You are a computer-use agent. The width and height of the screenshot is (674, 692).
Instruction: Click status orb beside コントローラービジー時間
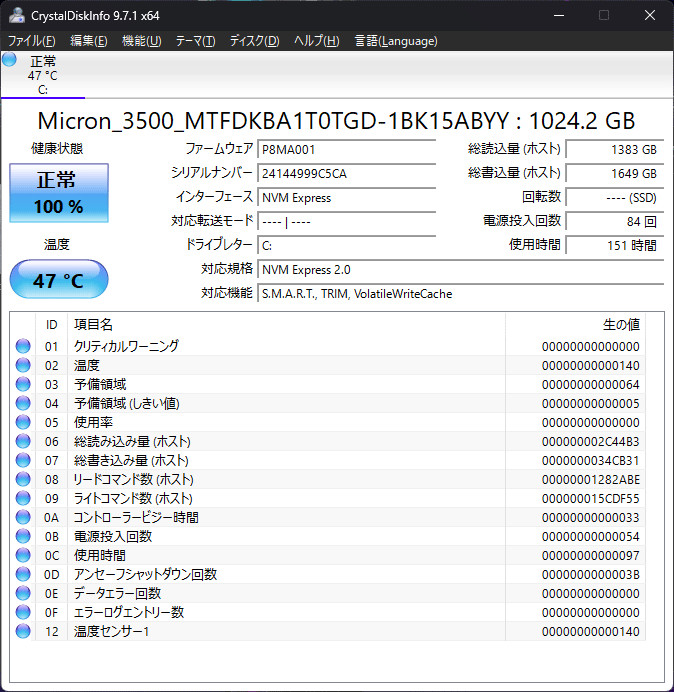coord(23,517)
